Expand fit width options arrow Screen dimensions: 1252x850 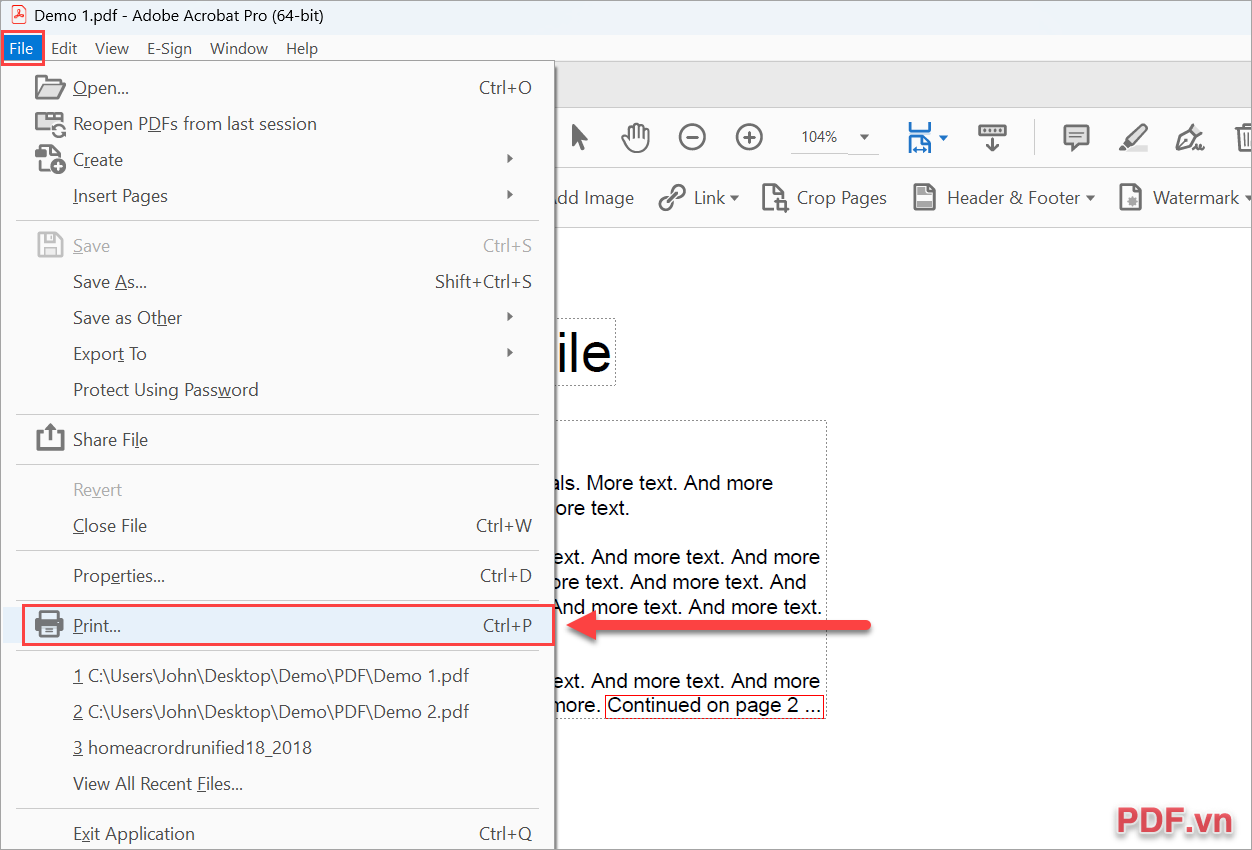tap(943, 138)
